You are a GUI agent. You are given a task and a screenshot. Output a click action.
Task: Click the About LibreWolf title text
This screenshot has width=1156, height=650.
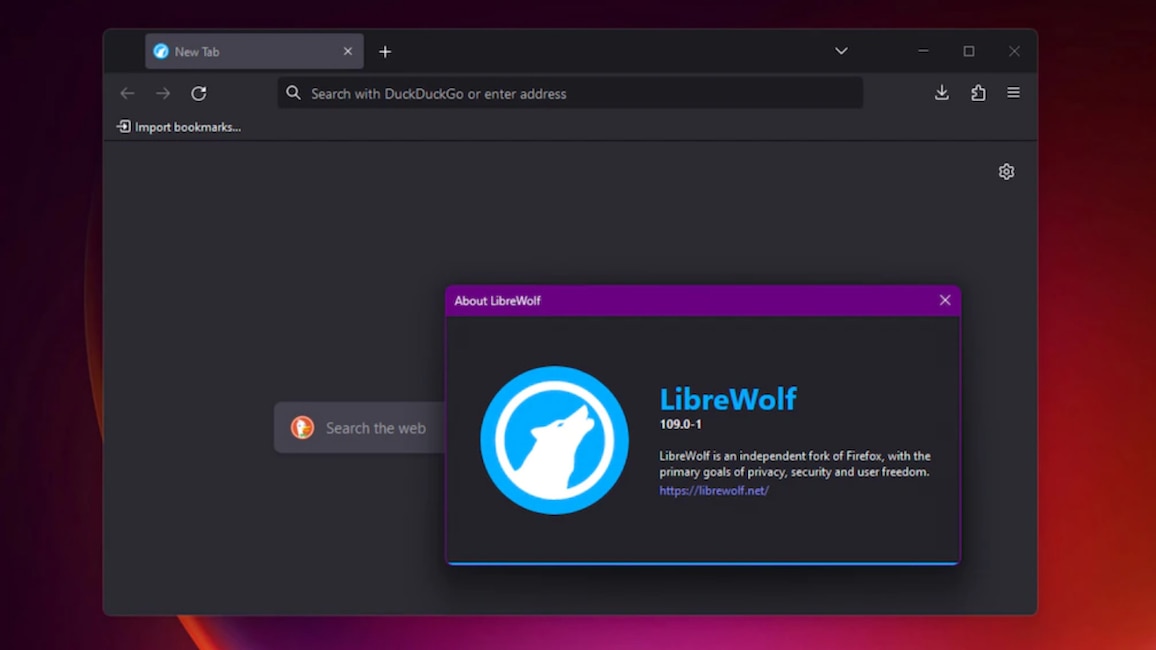tap(498, 301)
